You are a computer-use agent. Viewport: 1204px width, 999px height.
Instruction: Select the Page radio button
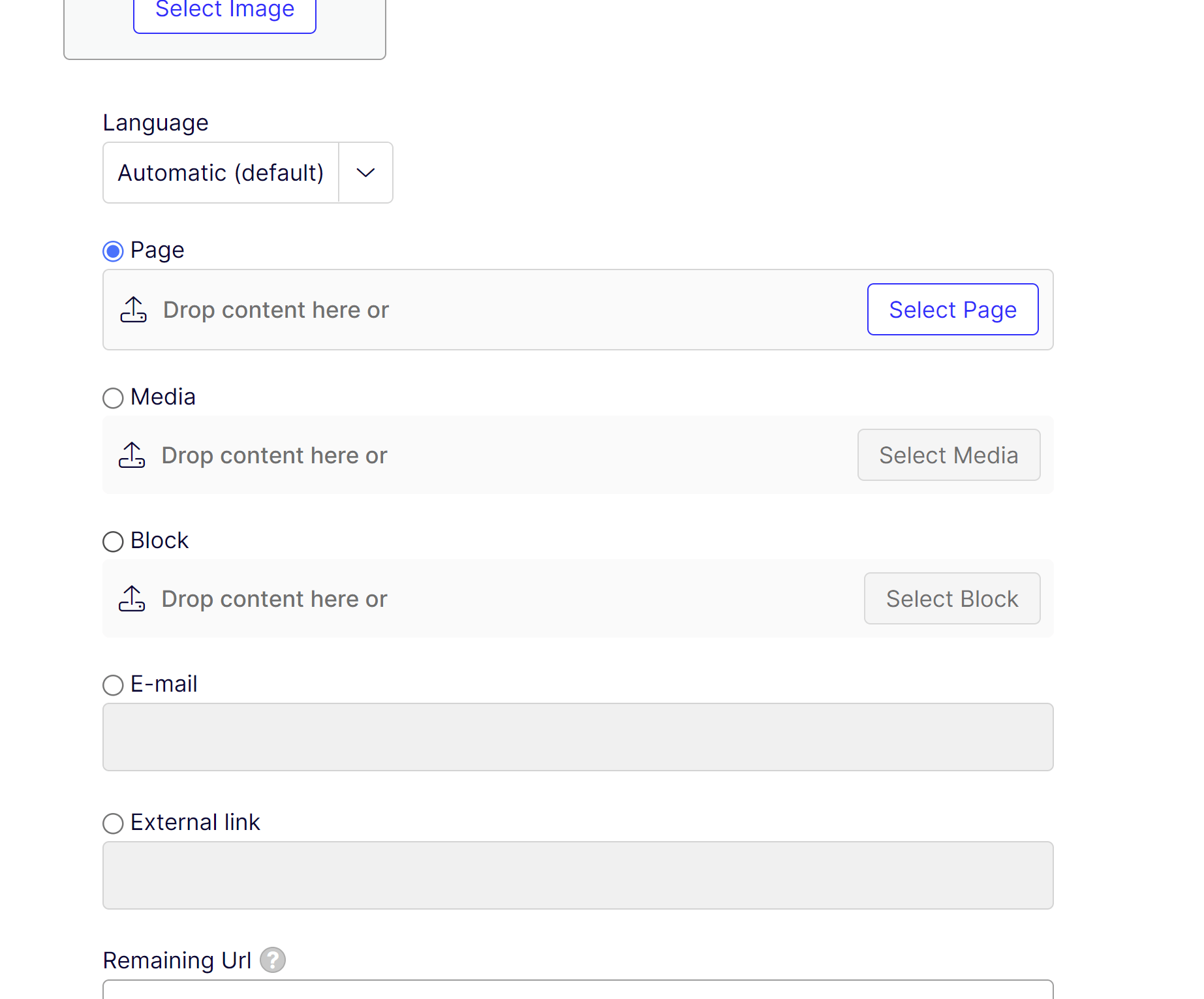(112, 251)
